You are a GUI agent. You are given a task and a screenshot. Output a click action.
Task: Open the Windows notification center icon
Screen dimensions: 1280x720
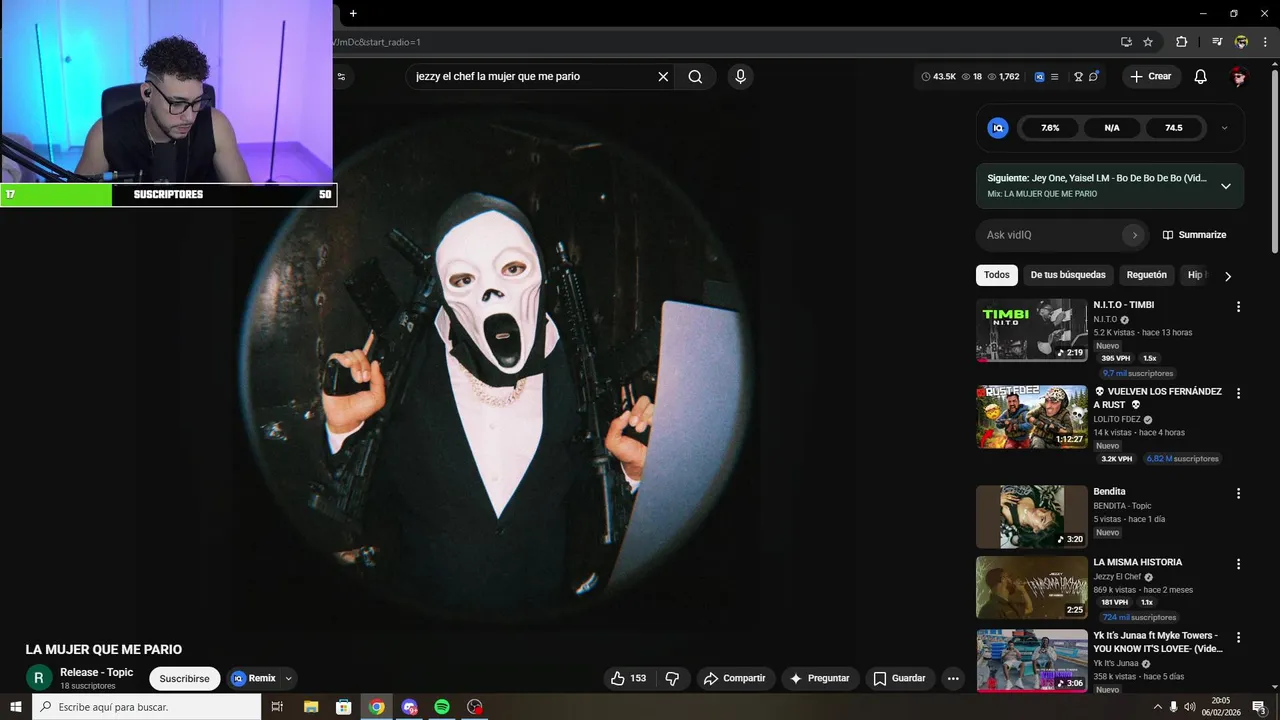1259,707
